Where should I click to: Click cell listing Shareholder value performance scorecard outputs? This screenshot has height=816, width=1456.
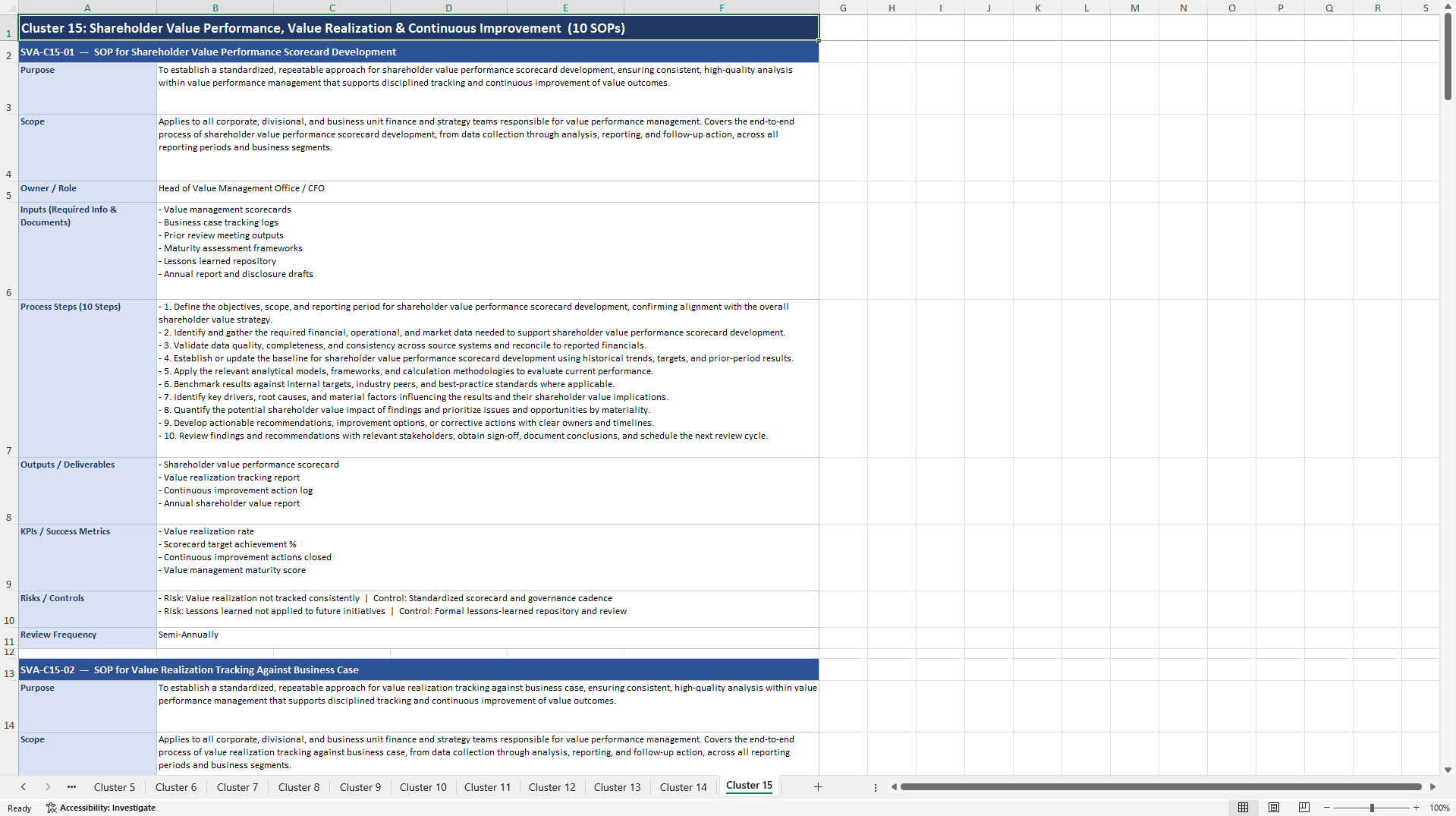[488, 490]
